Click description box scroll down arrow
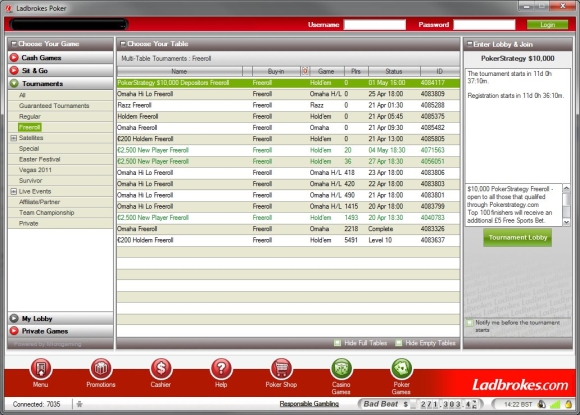The image size is (580, 415). (x=566, y=222)
